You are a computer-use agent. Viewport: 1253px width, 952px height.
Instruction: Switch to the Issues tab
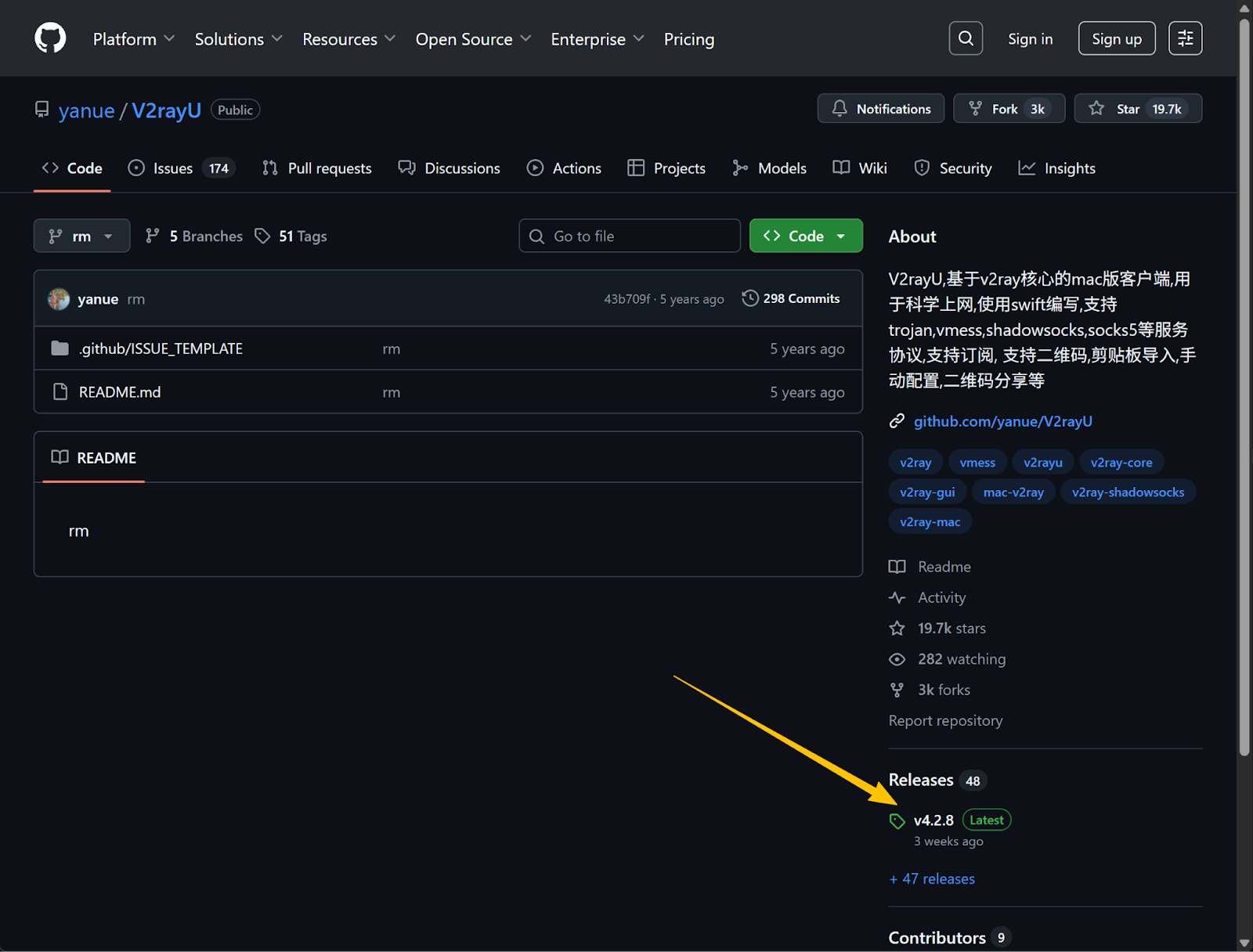click(172, 168)
